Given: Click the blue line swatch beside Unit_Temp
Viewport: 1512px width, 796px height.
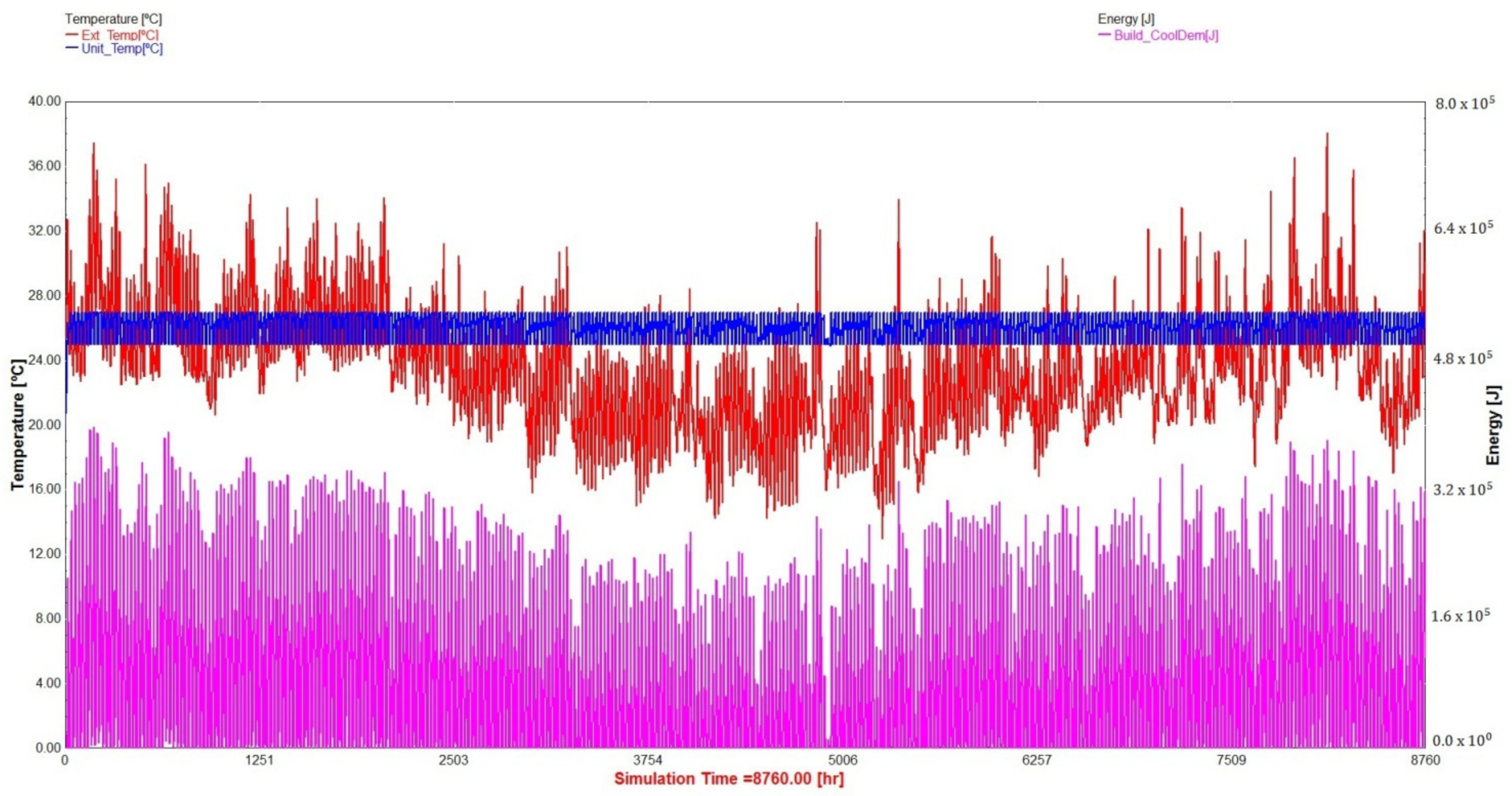Looking at the screenshot, I should [x=71, y=48].
